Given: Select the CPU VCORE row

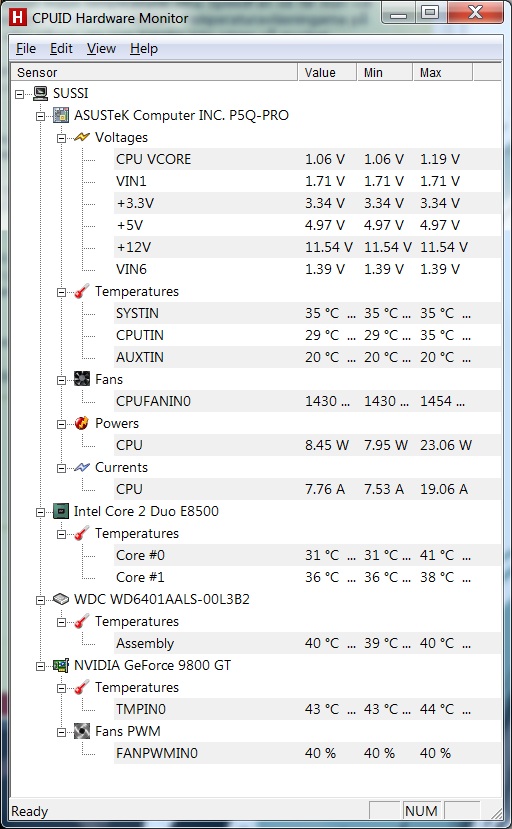Looking at the screenshot, I should click(307, 159).
